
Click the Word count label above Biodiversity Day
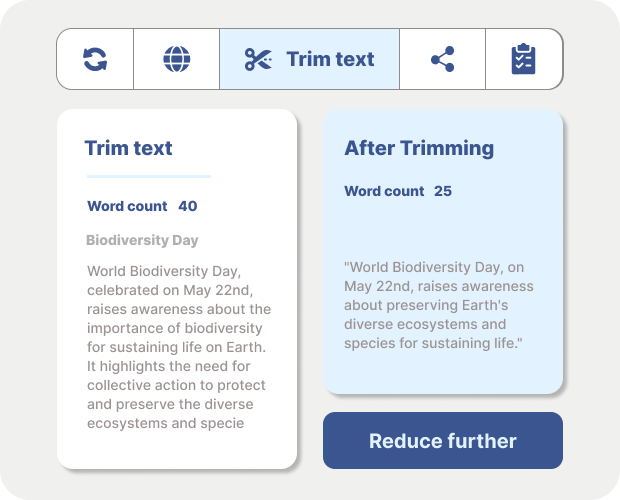[127, 206]
